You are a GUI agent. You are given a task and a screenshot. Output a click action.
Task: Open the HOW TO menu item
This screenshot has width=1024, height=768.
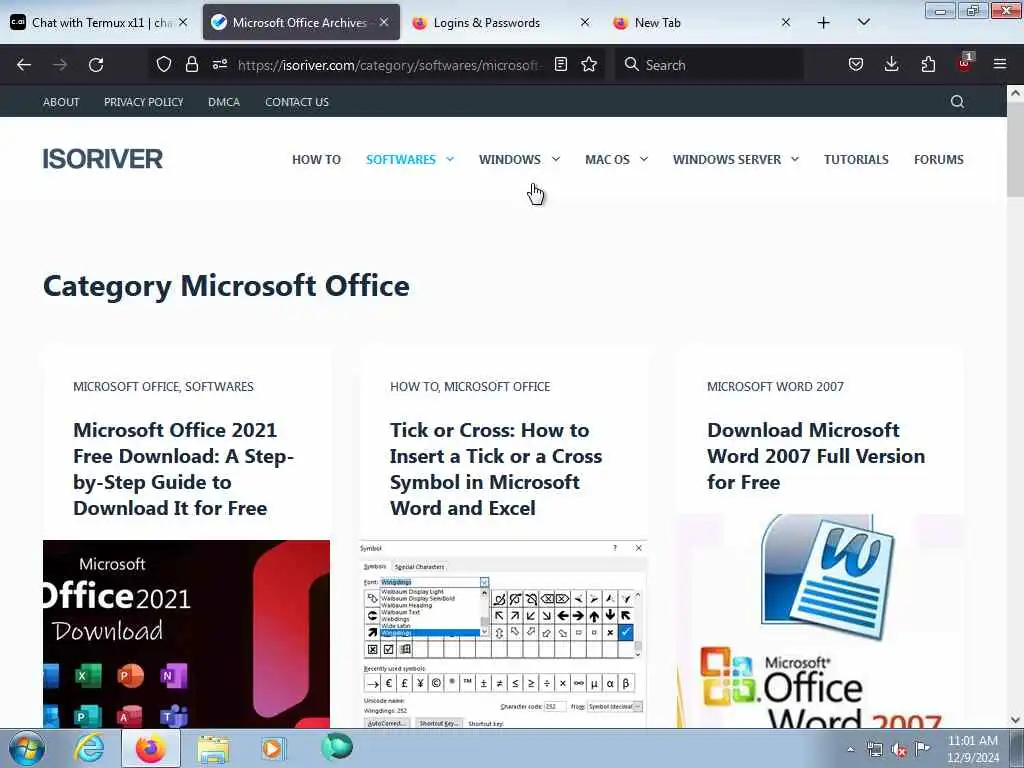tap(316, 159)
